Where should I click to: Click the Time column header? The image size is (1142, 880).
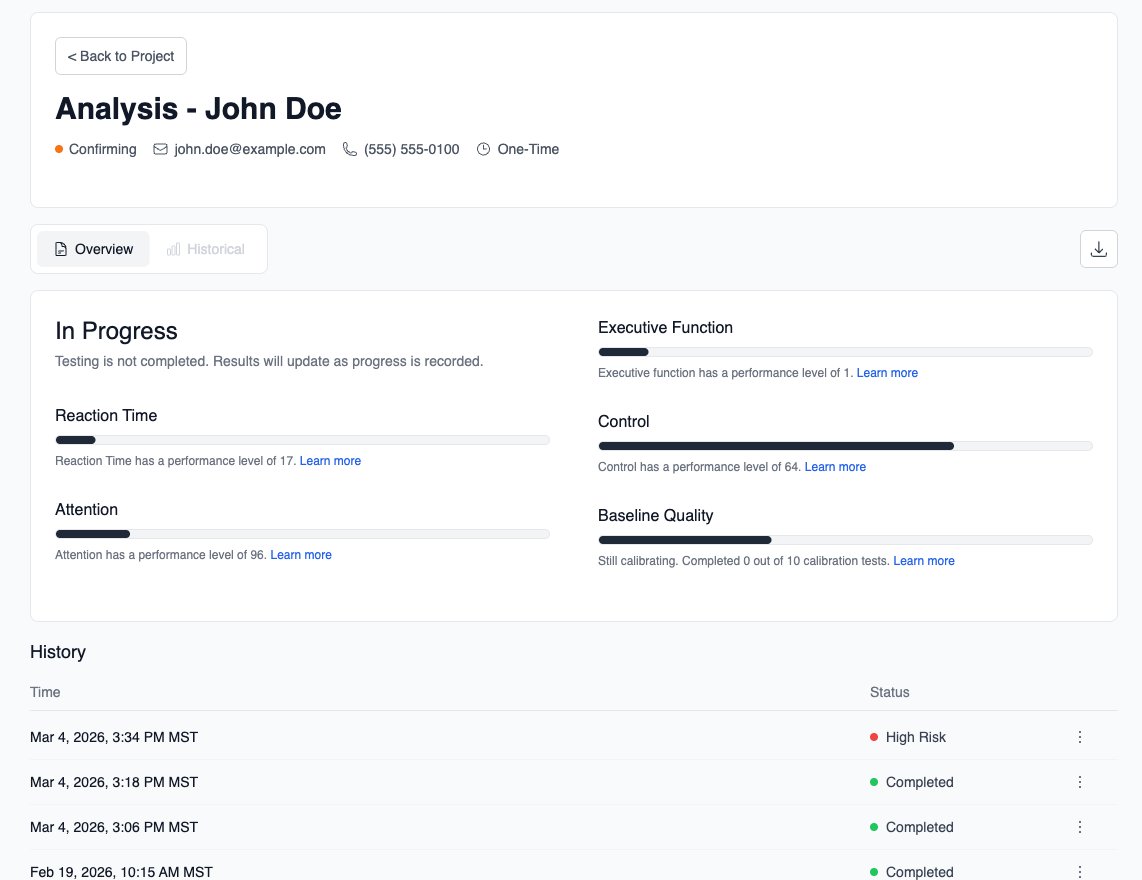pos(45,692)
